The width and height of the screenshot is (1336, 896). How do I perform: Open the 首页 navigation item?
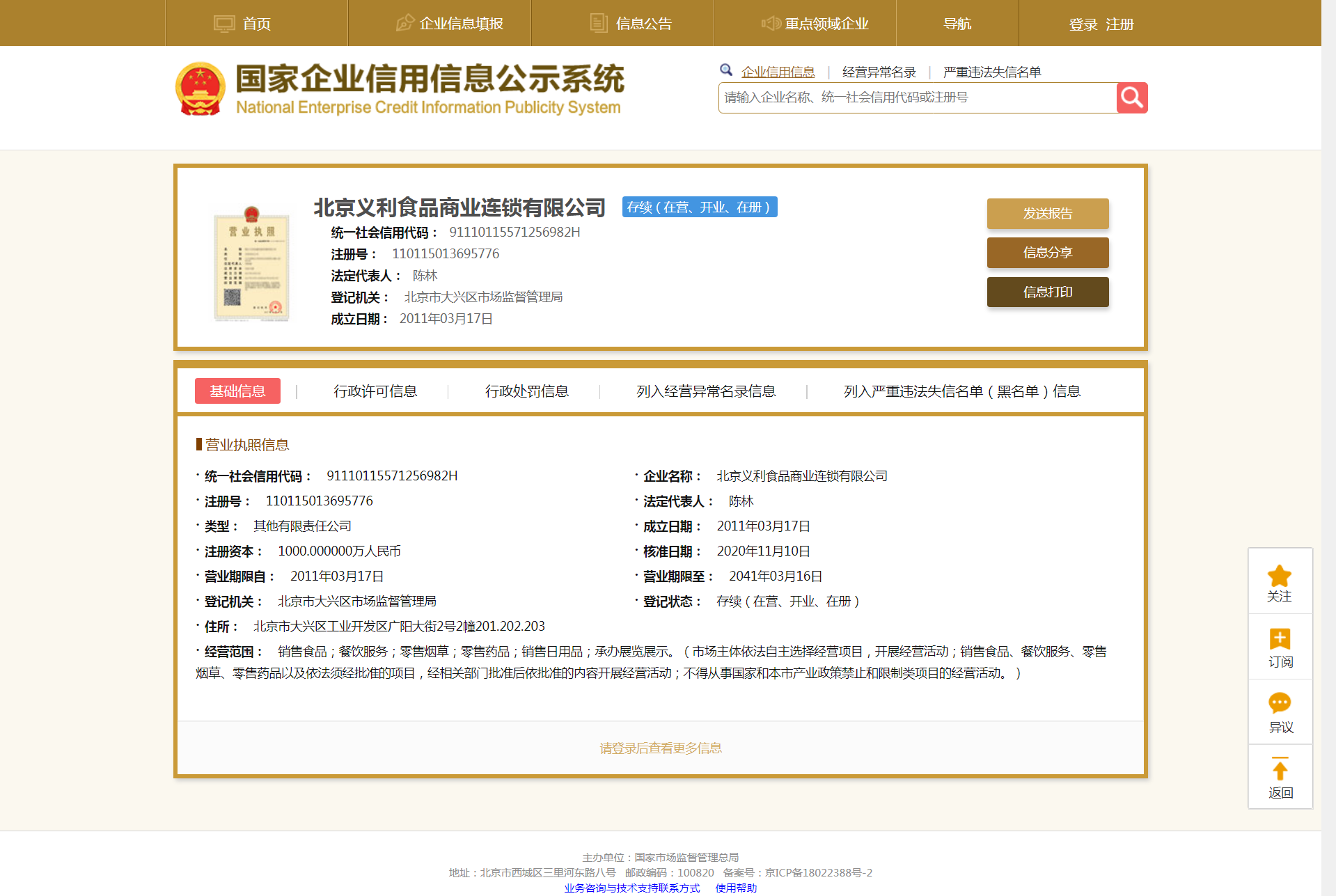pyautogui.click(x=256, y=24)
